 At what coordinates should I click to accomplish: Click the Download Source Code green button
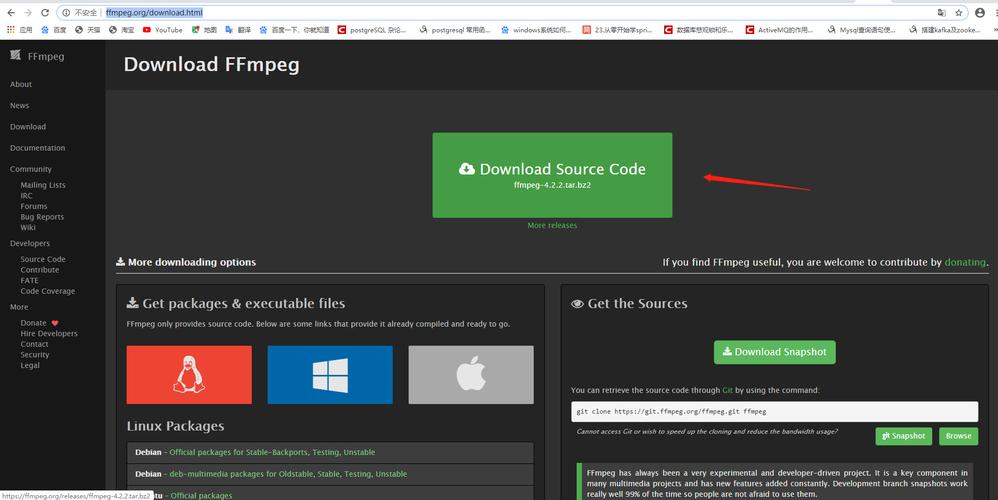click(x=552, y=175)
